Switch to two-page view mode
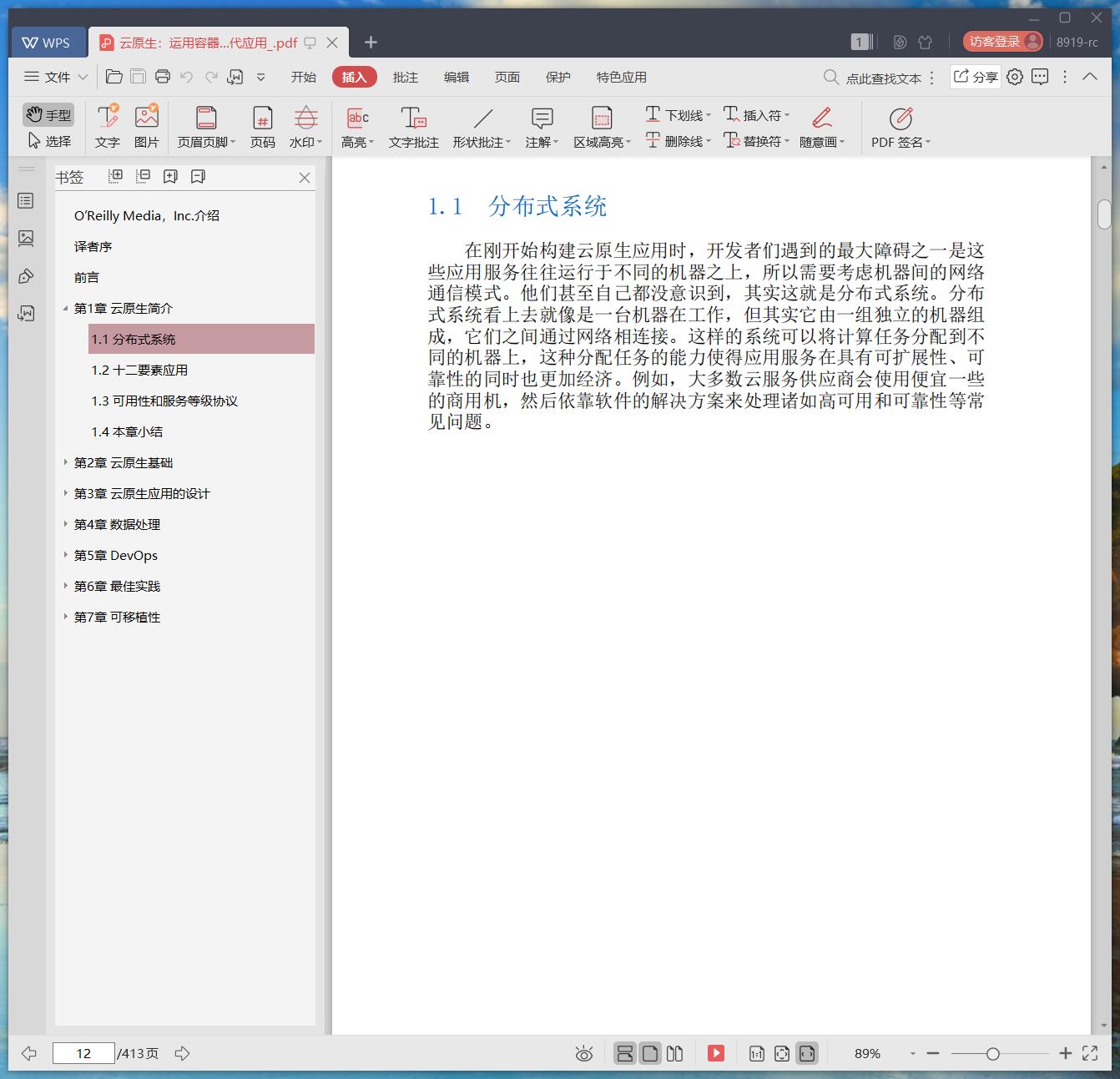Image resolution: width=1120 pixels, height=1079 pixels. 675,1053
